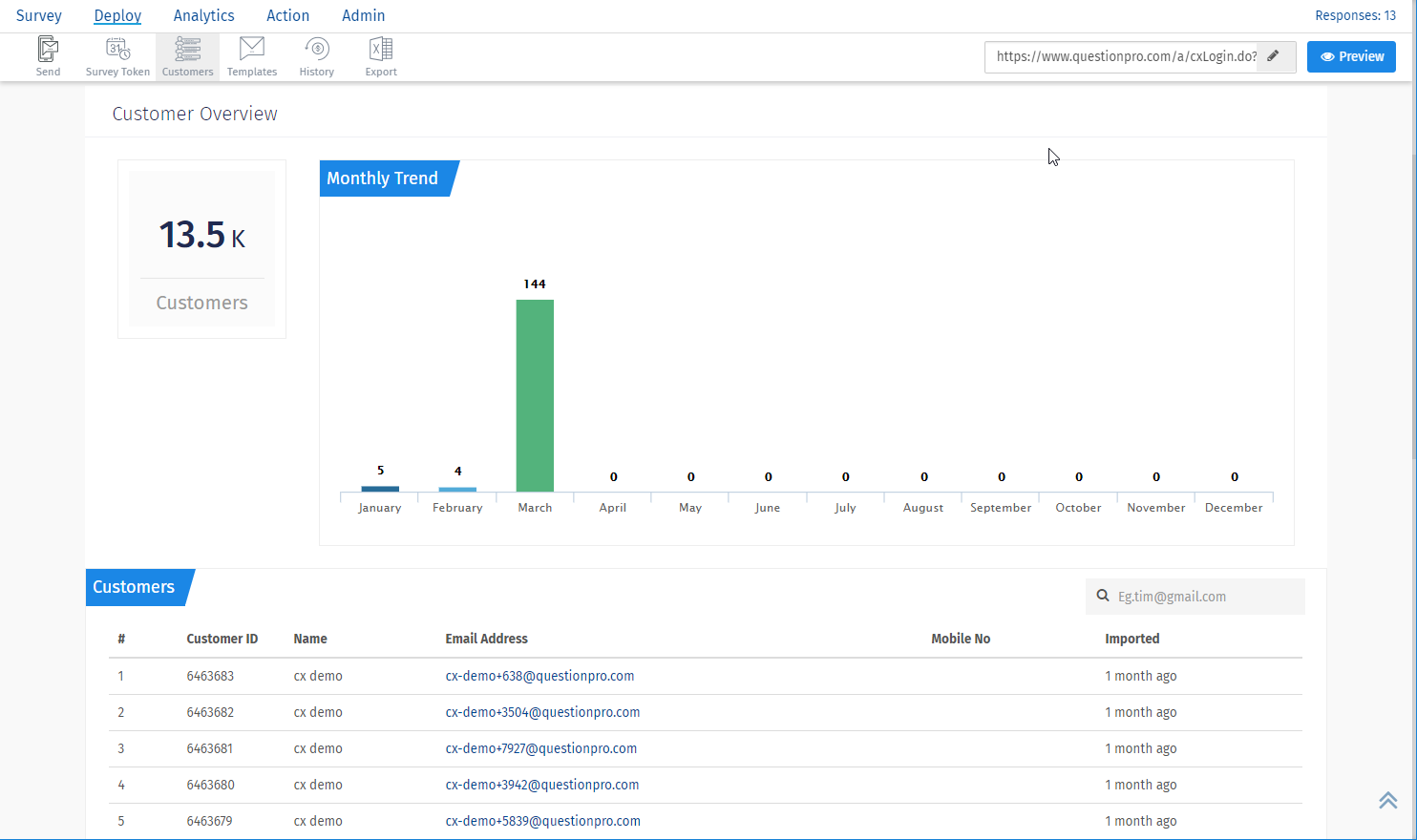Click the survey URL text field
The image size is (1417, 840).
point(1125,56)
